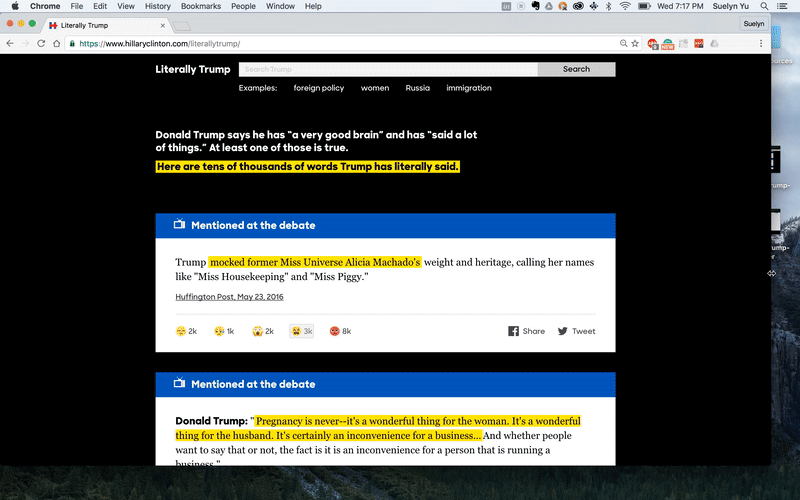Click the Tweet text

(584, 331)
